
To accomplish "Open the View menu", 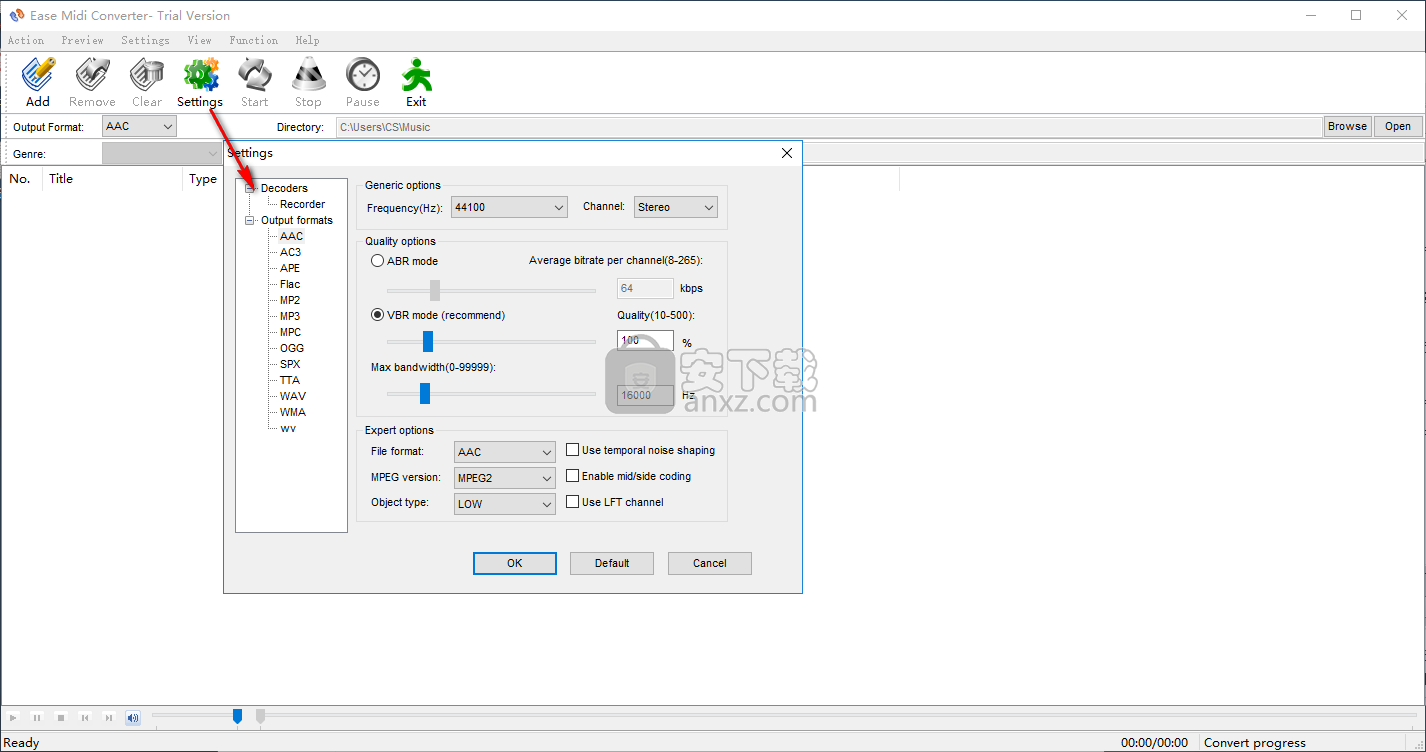I will (199, 40).
